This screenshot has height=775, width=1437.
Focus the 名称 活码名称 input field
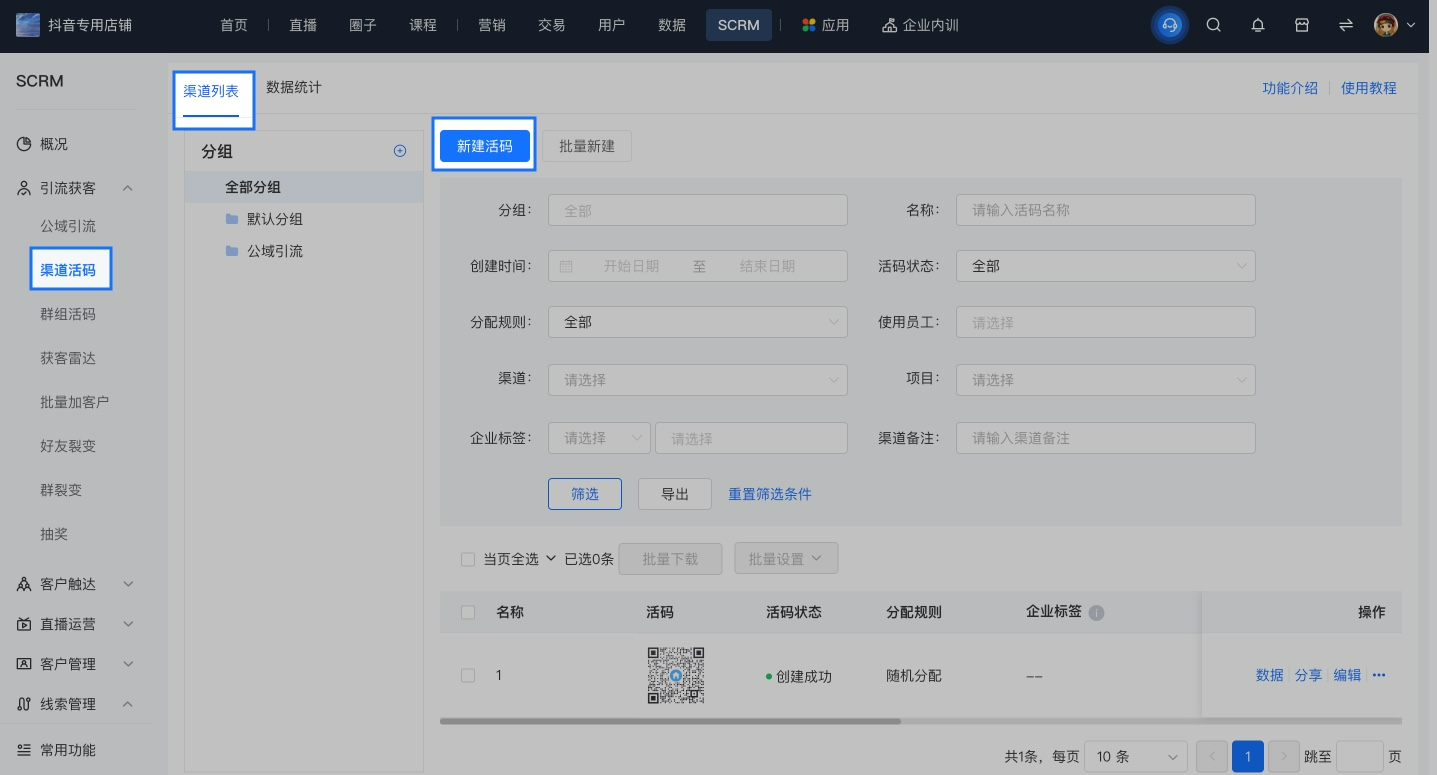click(1105, 210)
